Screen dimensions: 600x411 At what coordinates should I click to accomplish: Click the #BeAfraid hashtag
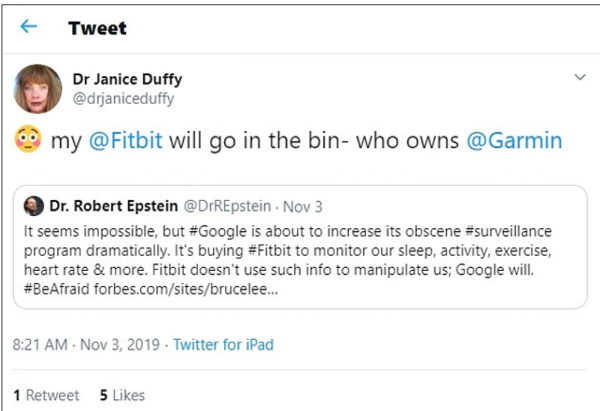coord(57,289)
